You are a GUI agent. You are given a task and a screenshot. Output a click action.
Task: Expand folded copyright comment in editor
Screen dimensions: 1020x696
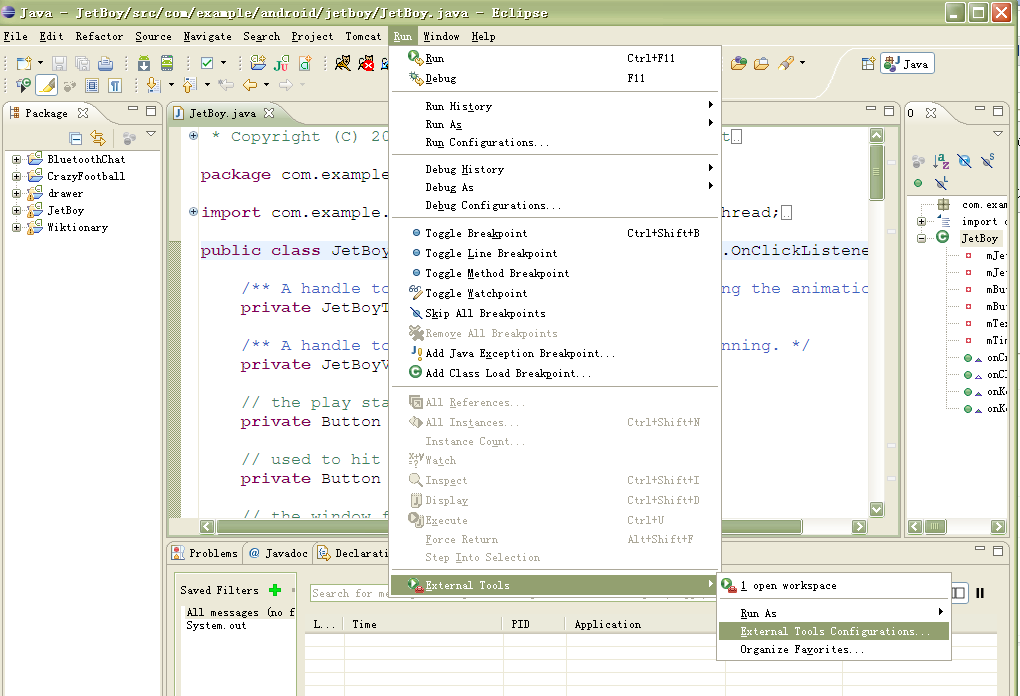(x=193, y=136)
